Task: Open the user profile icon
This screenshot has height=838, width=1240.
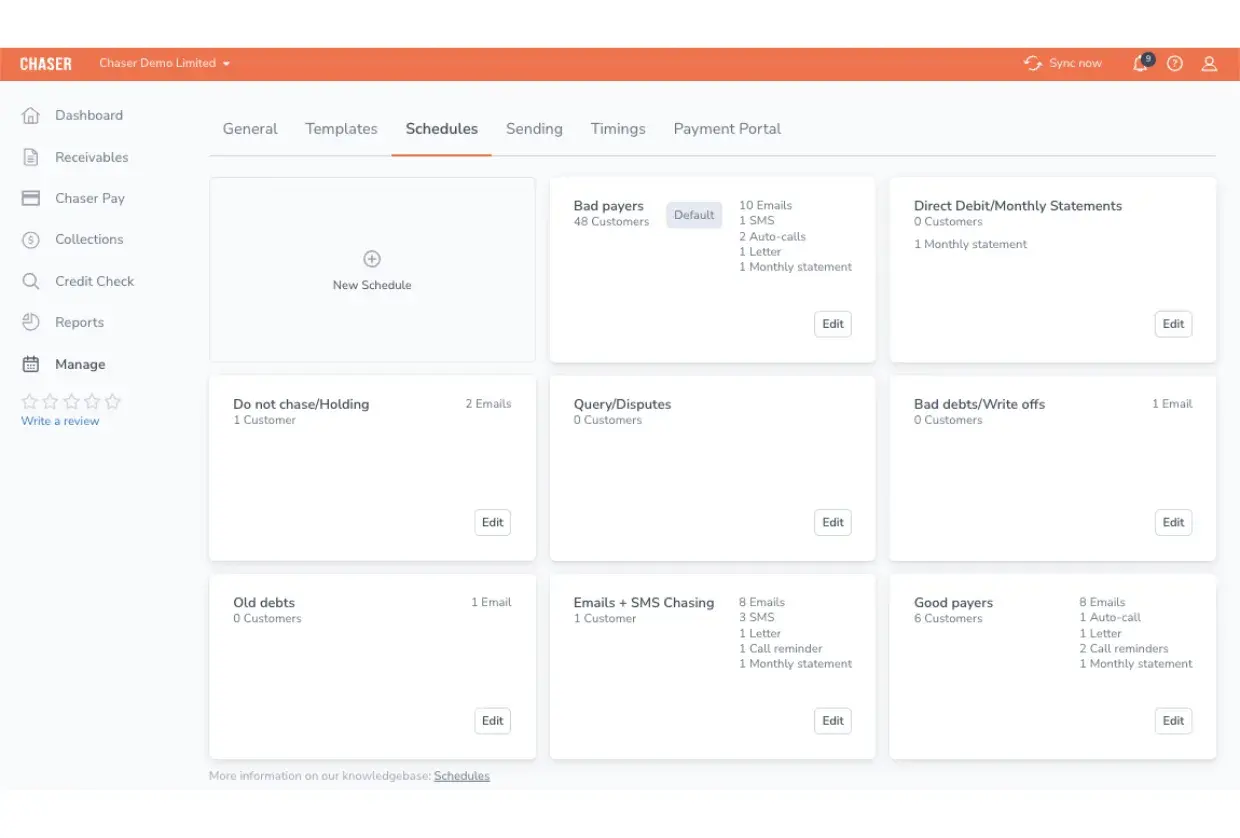Action: (x=1209, y=63)
